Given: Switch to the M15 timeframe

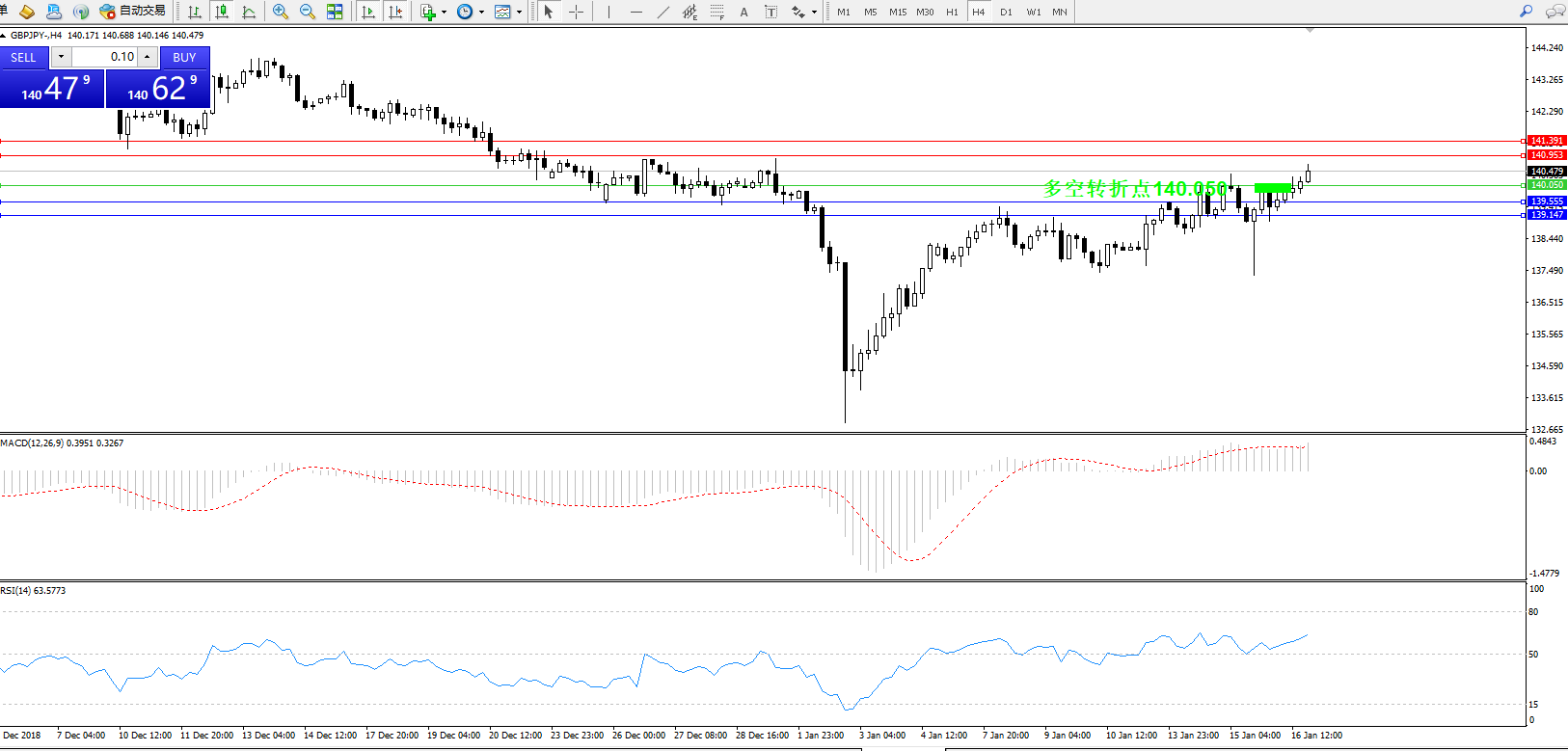Looking at the screenshot, I should pyautogui.click(x=898, y=12).
